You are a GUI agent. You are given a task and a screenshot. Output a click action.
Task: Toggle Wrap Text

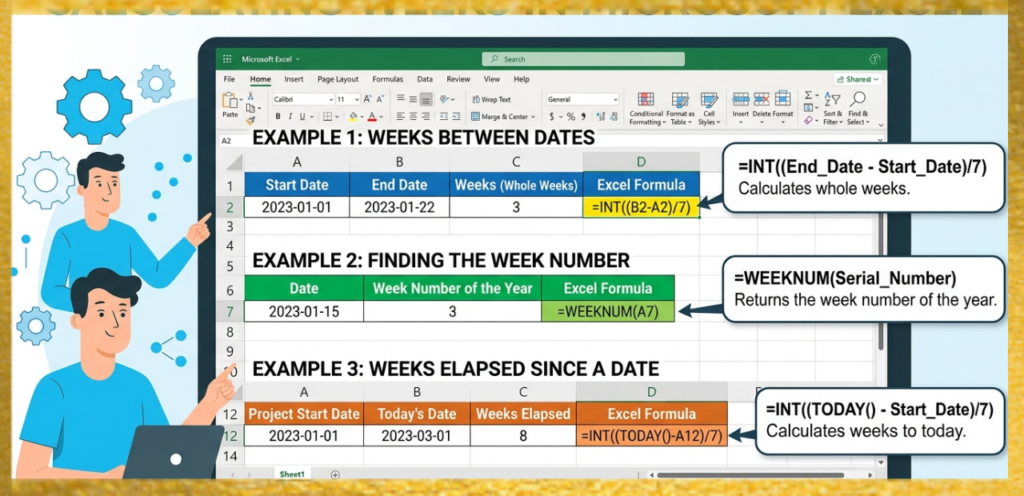[x=492, y=100]
